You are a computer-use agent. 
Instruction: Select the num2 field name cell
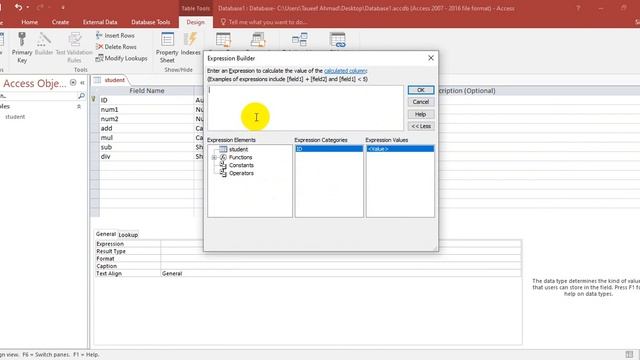pyautogui.click(x=147, y=119)
